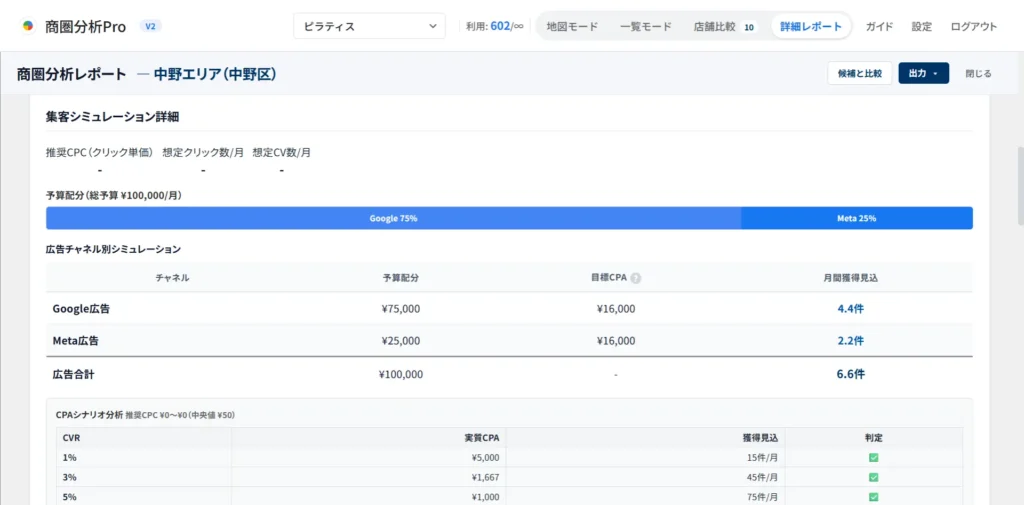Click the page vertical scrollbar thumb

pyautogui.click(x=1019, y=187)
